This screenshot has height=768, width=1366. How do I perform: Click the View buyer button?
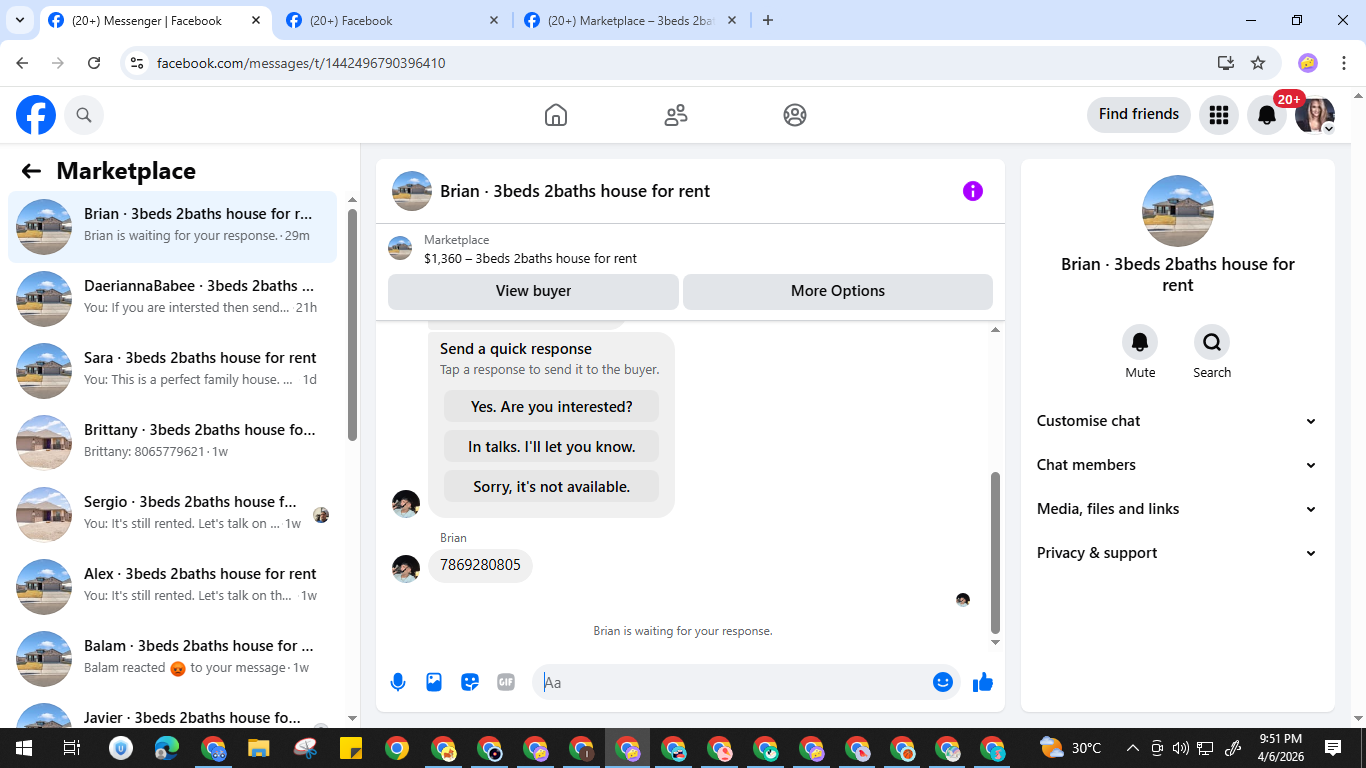pos(533,291)
